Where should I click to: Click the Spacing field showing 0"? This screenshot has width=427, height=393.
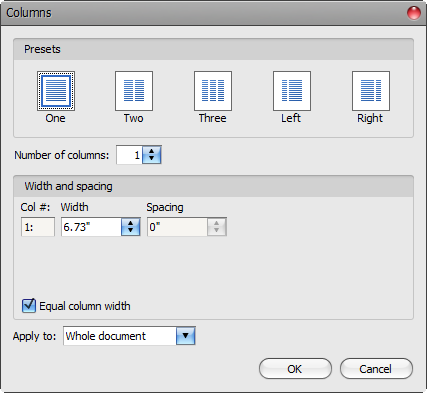point(177,227)
